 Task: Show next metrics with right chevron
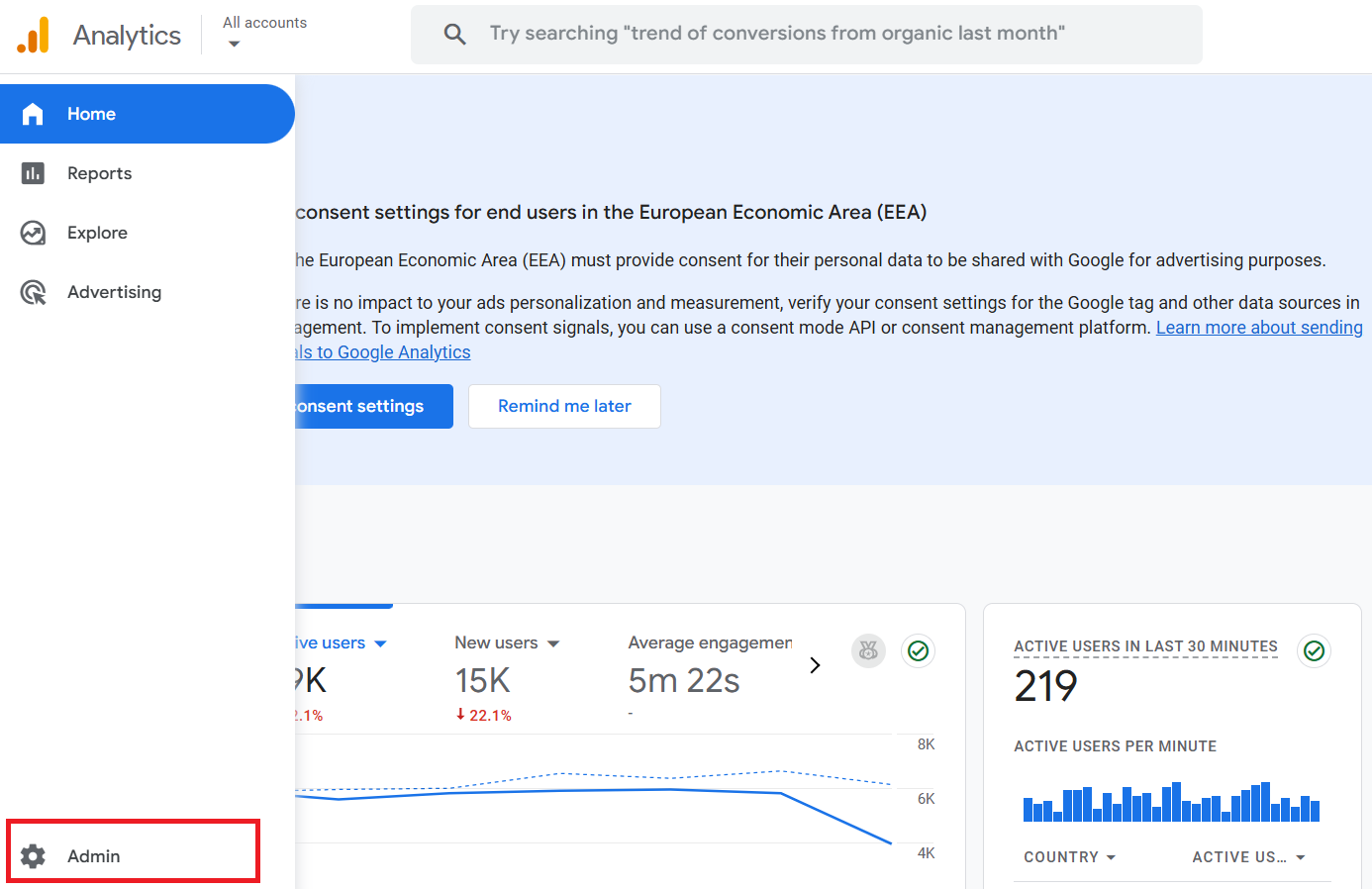[815, 665]
